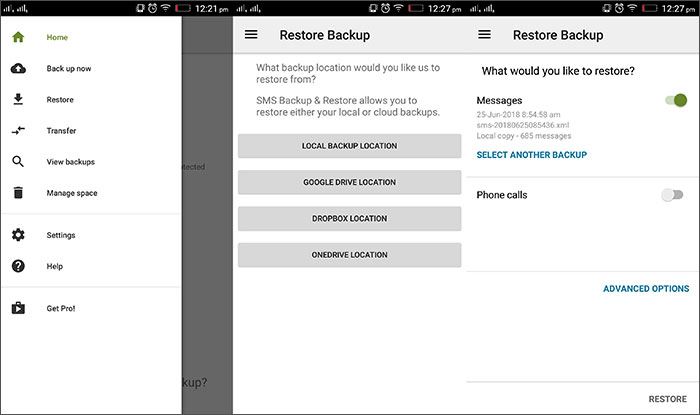Image resolution: width=700 pixels, height=415 pixels.
Task: Tap Select Another Backup link
Action: coord(532,155)
